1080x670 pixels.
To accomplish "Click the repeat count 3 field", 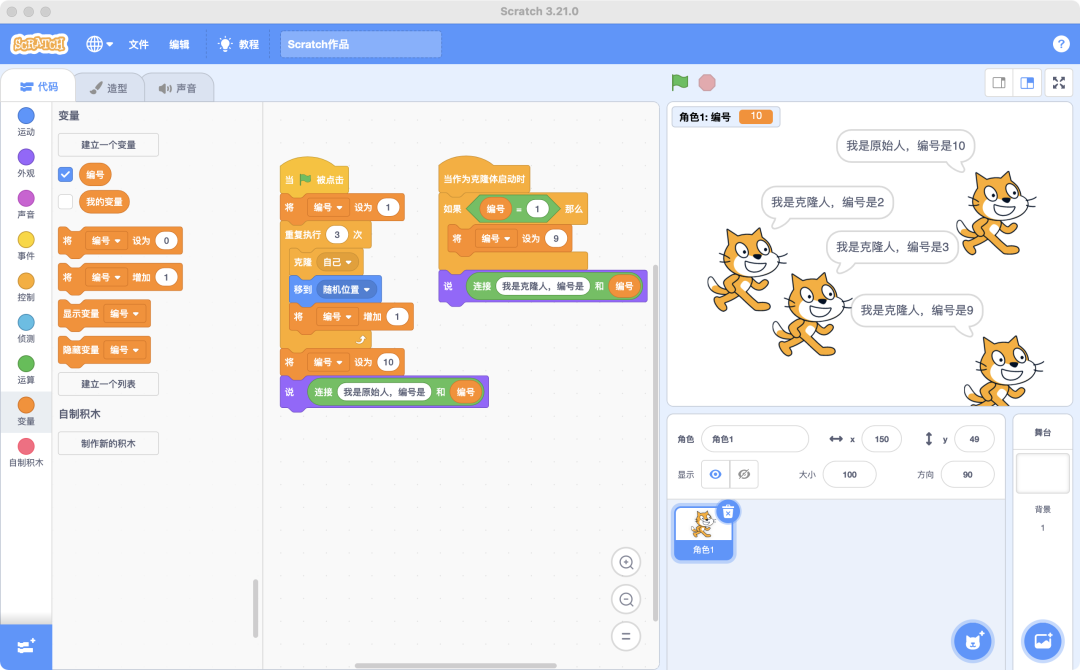I will [337, 234].
